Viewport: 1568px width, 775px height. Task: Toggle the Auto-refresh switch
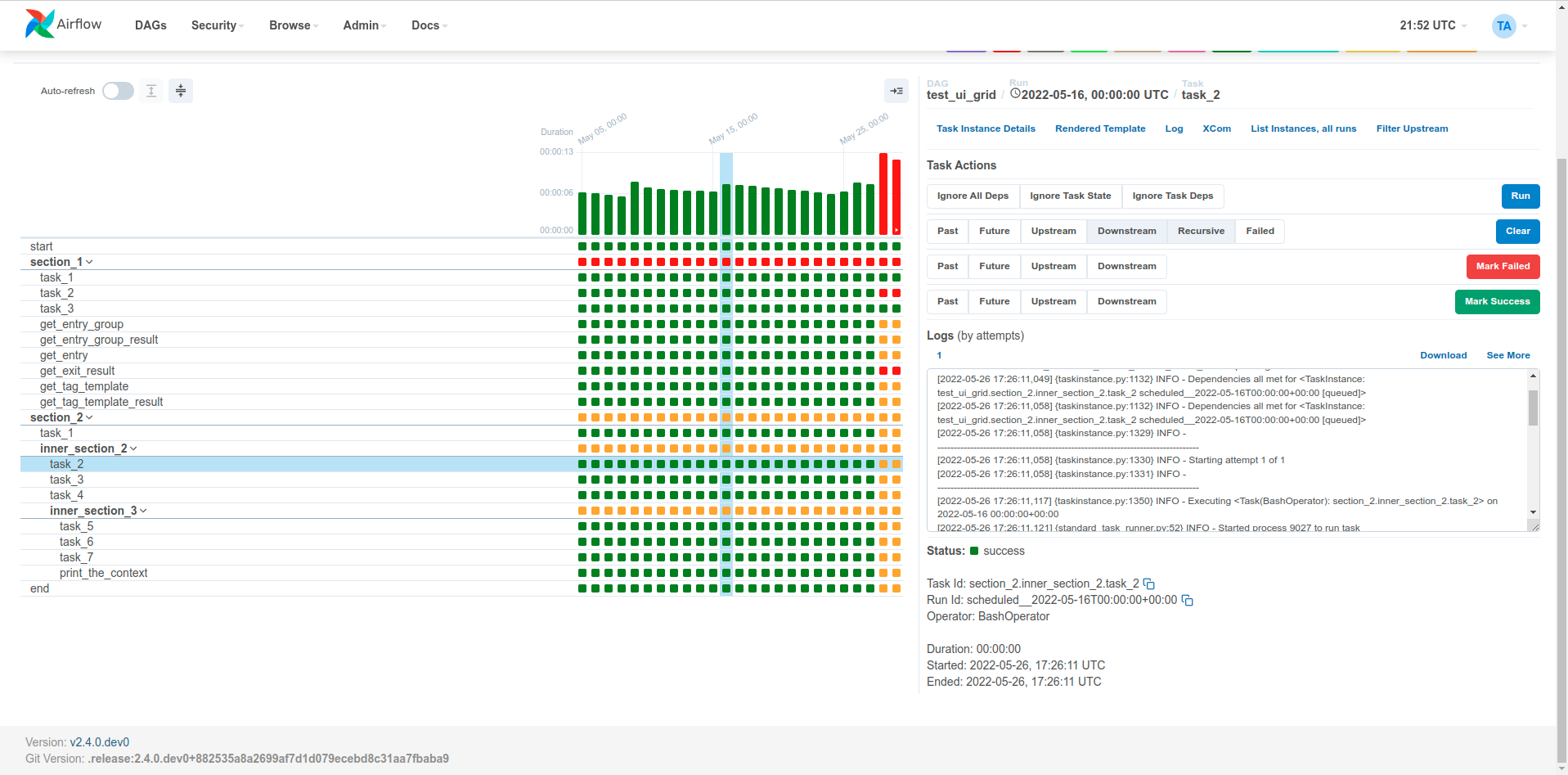pyautogui.click(x=118, y=91)
